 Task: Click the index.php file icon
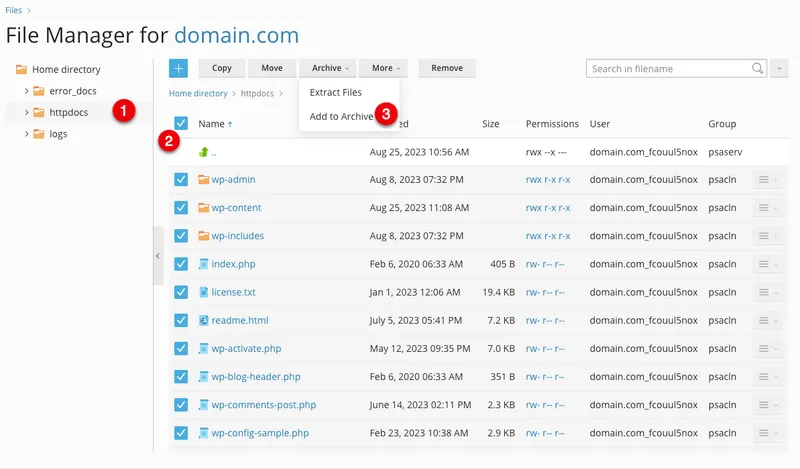[x=203, y=265]
